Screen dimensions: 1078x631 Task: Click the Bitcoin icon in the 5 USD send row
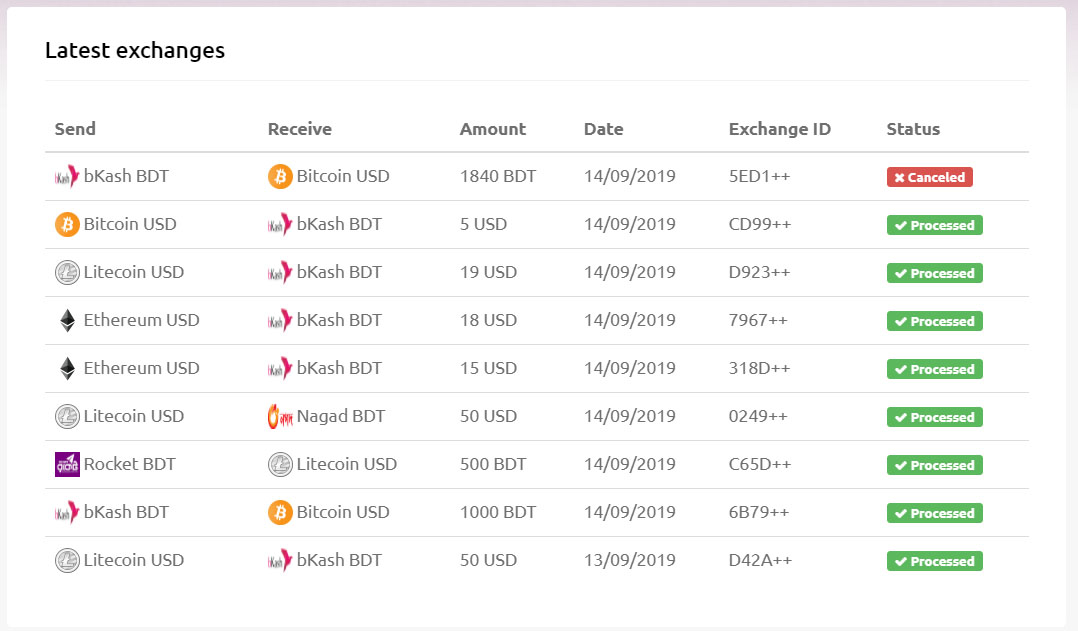pos(67,225)
